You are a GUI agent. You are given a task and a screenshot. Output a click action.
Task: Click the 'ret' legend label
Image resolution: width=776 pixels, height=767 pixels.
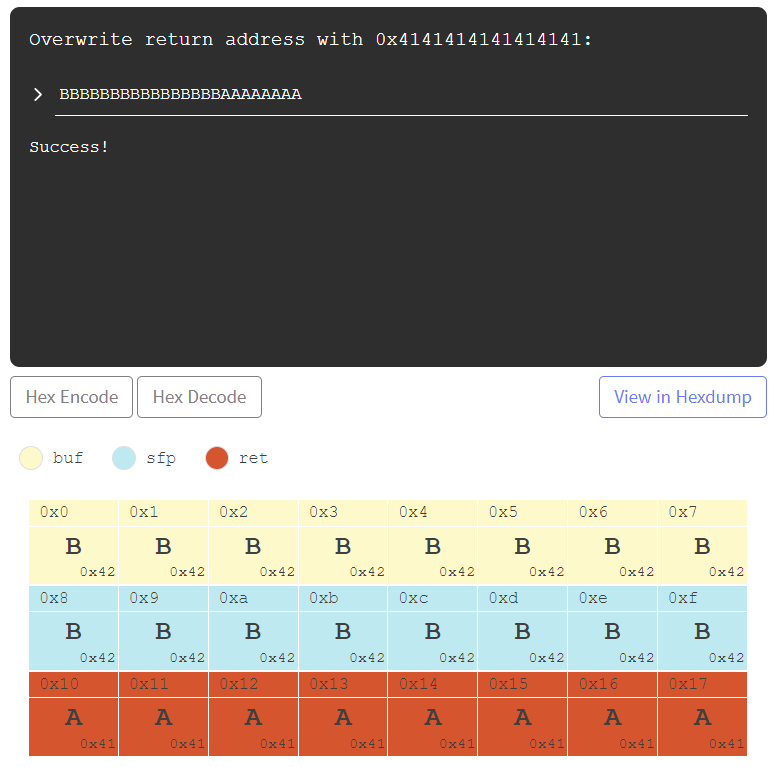253,458
